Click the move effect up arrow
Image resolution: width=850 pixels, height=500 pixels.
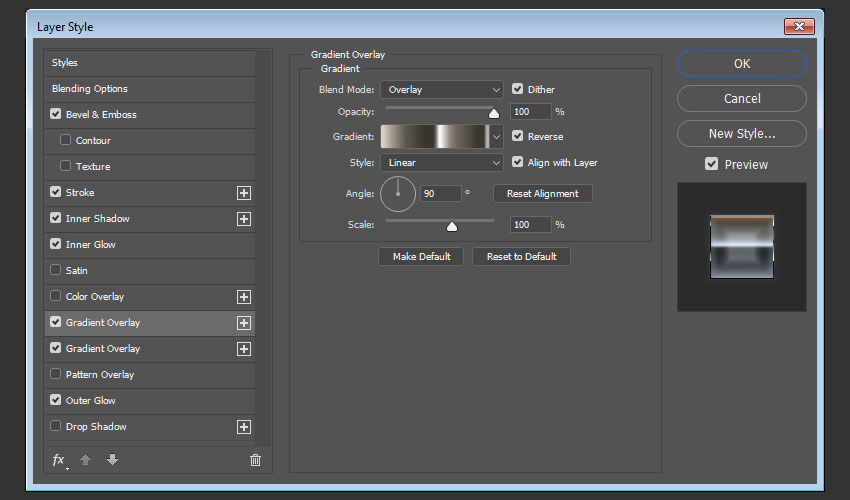[x=86, y=460]
